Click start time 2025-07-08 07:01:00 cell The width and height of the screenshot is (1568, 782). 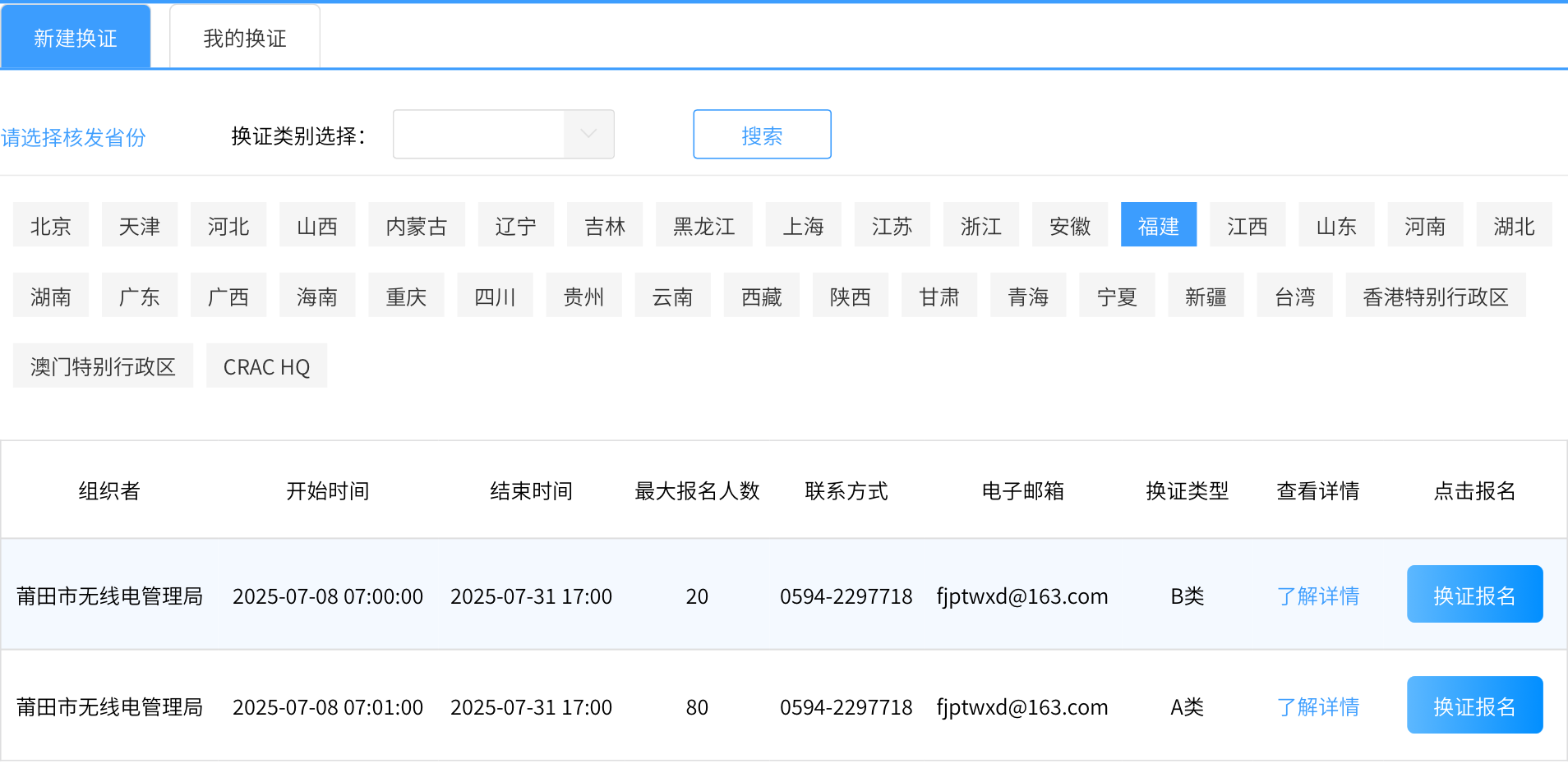(328, 706)
